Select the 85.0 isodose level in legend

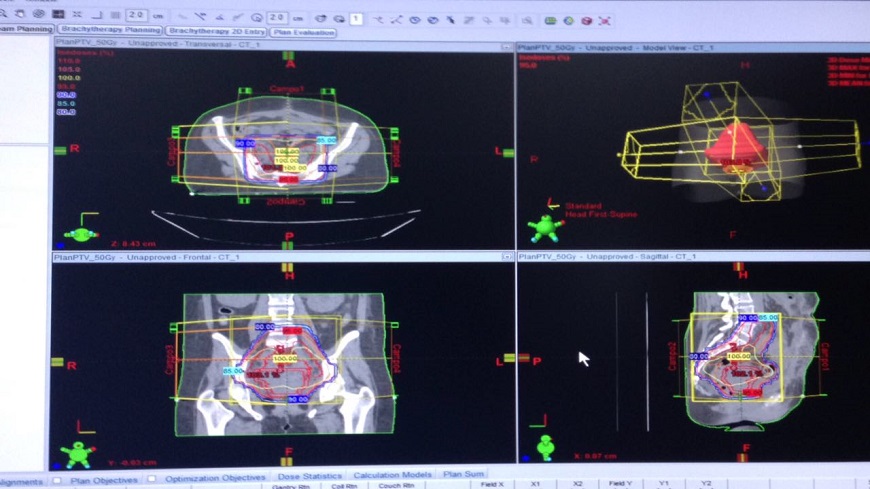66,103
